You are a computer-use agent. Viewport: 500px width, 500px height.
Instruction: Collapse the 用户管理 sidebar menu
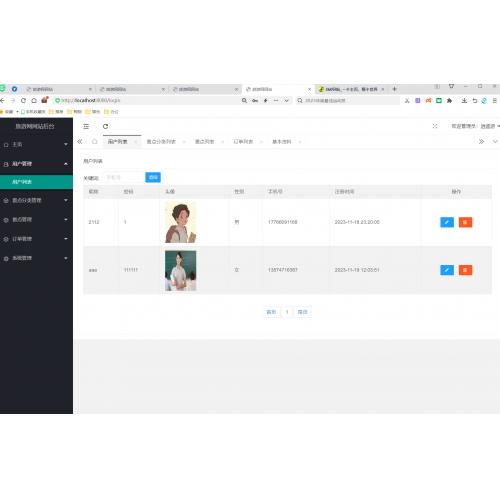36,164
